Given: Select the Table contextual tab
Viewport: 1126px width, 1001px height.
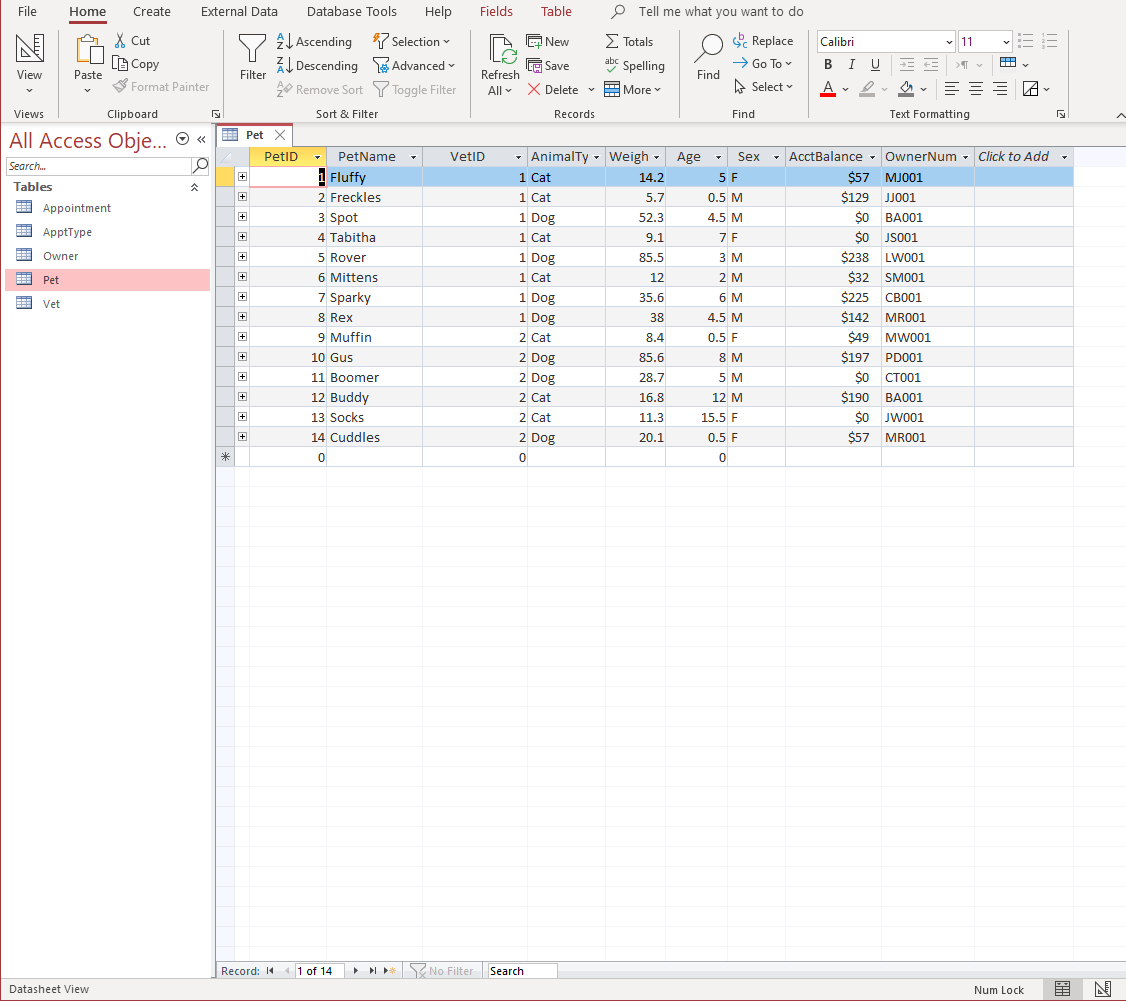Looking at the screenshot, I should [x=556, y=11].
